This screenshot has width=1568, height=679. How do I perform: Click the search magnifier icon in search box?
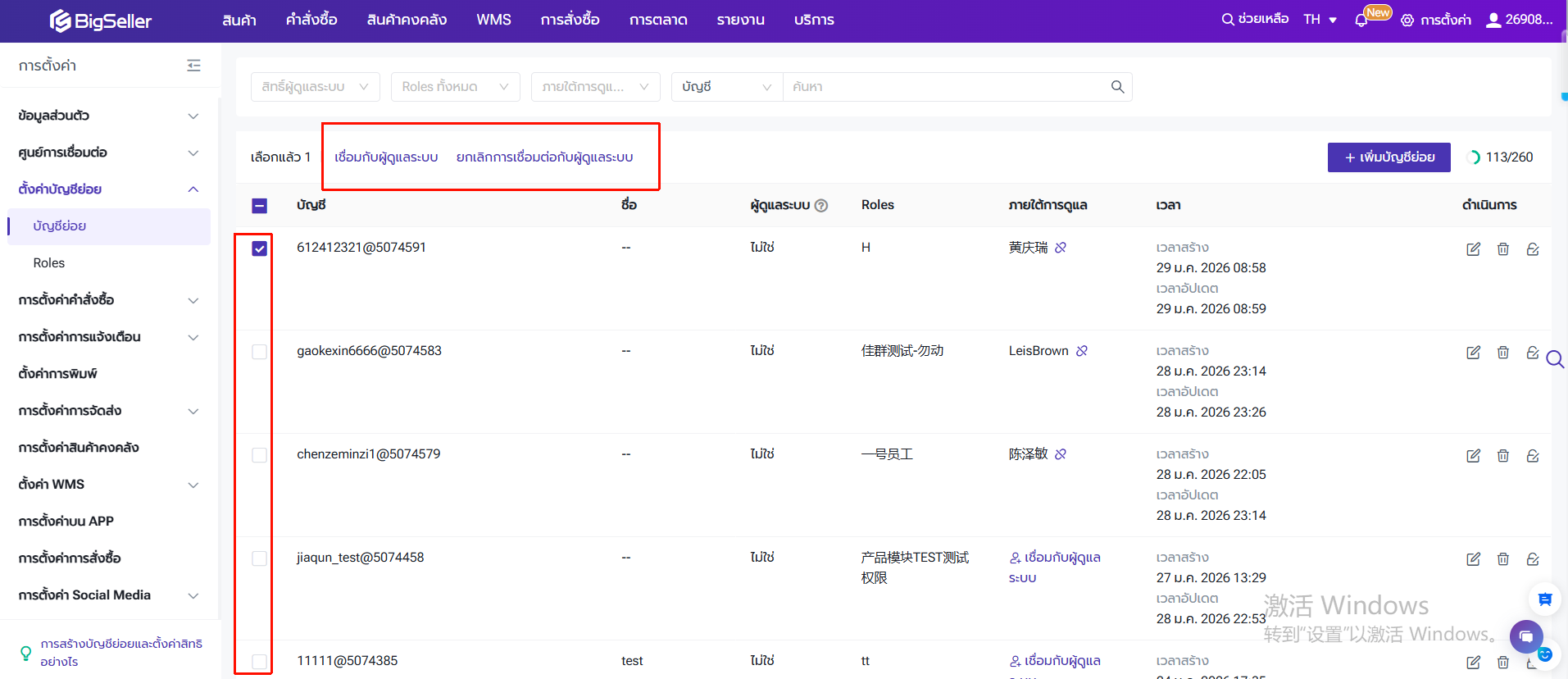(1117, 87)
